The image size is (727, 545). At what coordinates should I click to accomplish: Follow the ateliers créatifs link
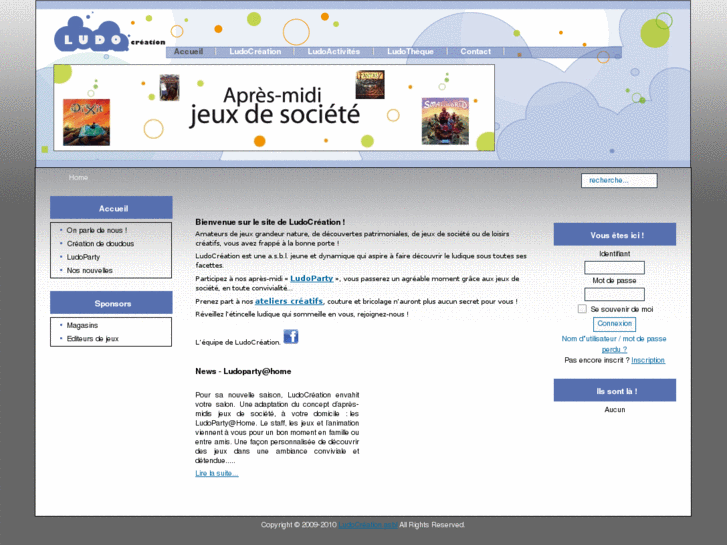tap(289, 301)
